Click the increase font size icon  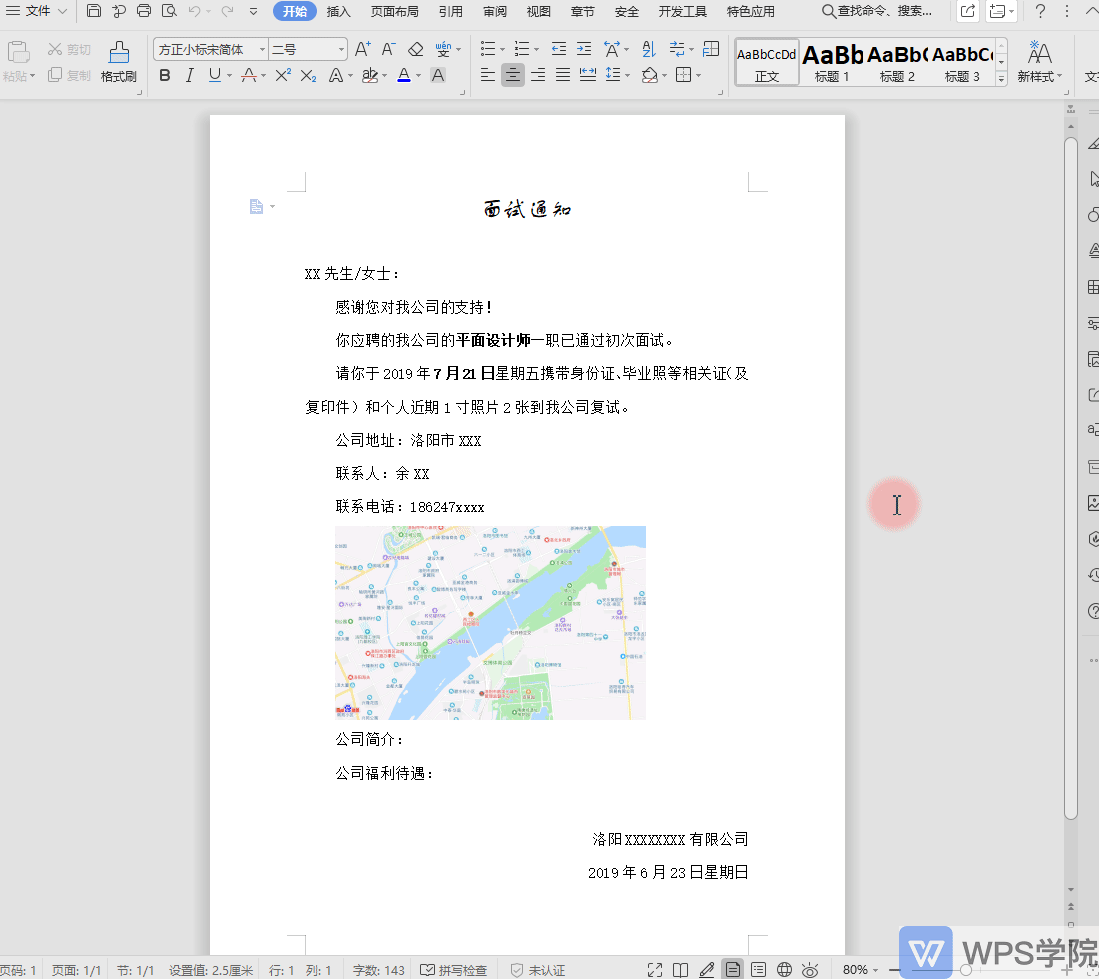coord(362,49)
